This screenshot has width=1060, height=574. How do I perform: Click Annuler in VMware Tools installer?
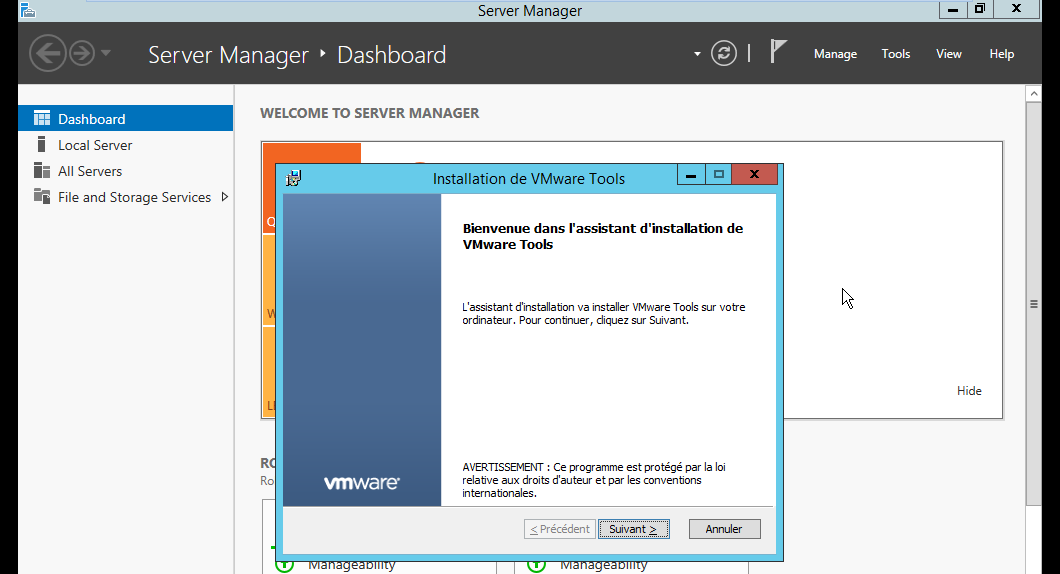click(x=724, y=529)
